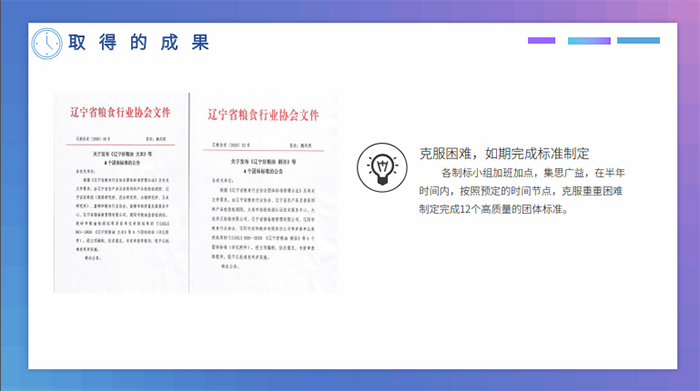
Task: Click the right document title 4个团体标准的公告
Action: tap(263, 171)
